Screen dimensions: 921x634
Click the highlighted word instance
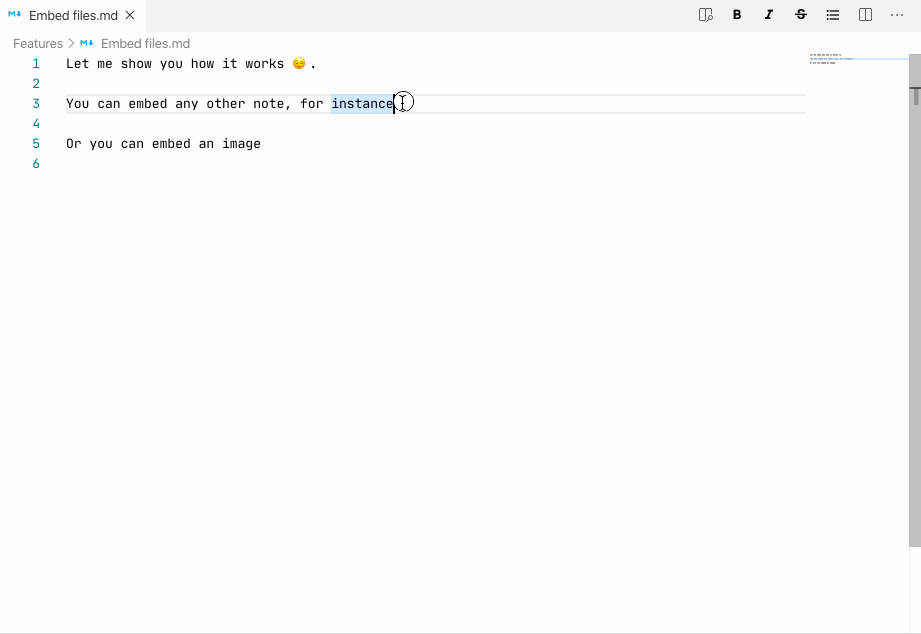(x=362, y=103)
